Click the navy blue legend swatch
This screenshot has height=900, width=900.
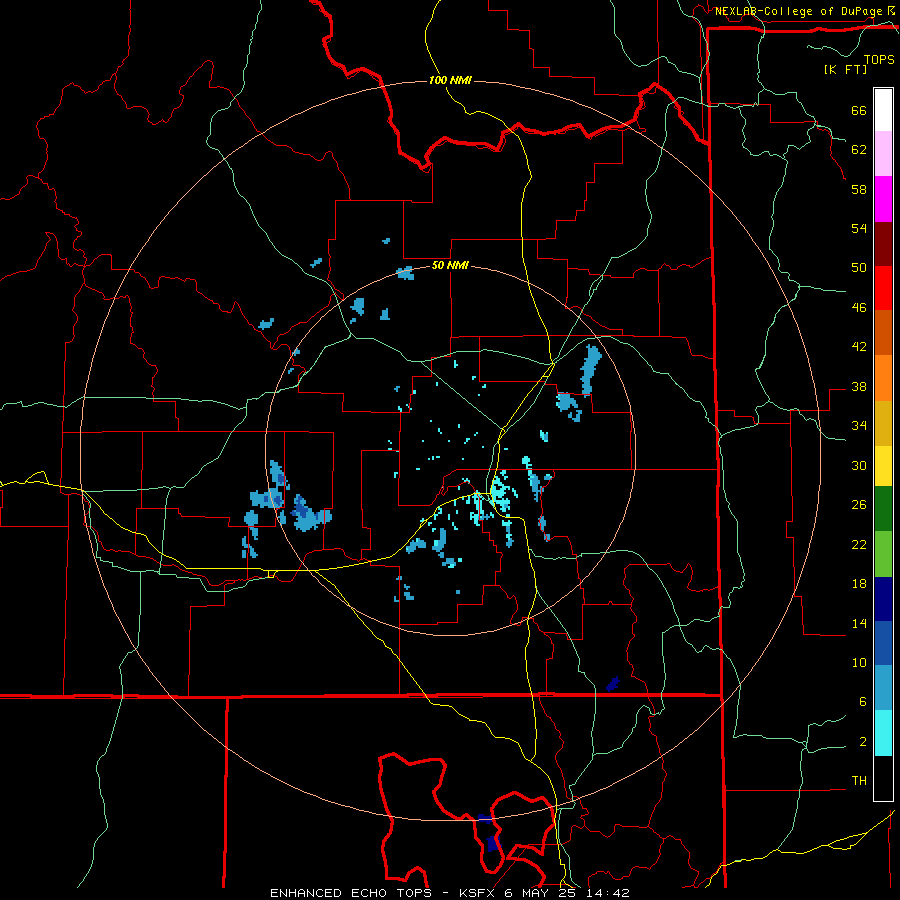tap(883, 599)
